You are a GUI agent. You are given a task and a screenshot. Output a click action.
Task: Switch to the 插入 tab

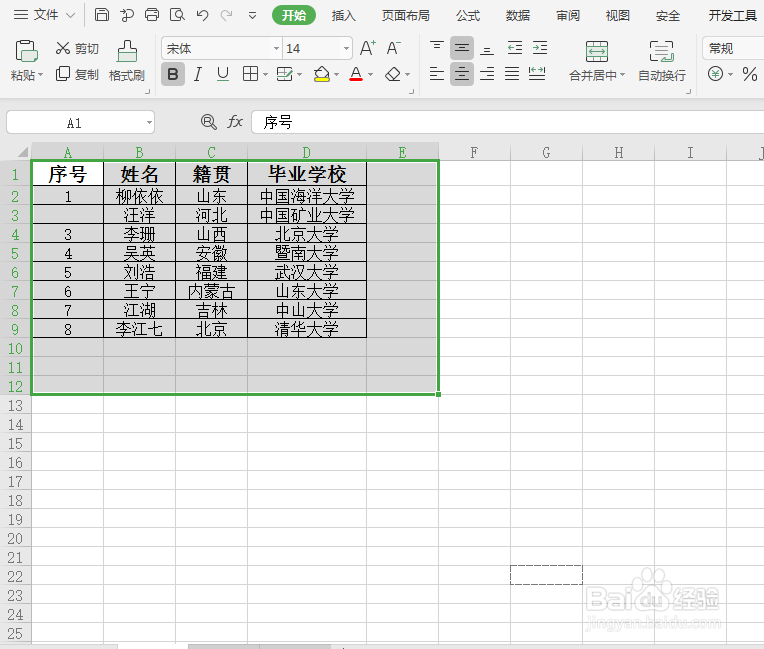(x=344, y=16)
